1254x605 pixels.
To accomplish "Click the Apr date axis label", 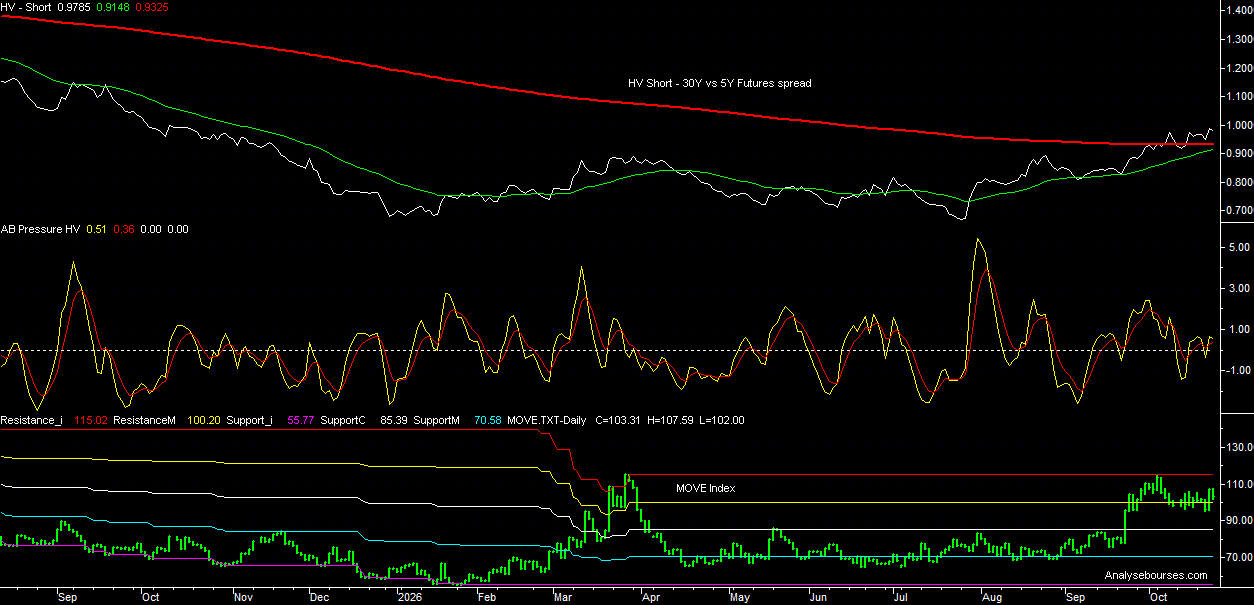I will pyautogui.click(x=649, y=596).
